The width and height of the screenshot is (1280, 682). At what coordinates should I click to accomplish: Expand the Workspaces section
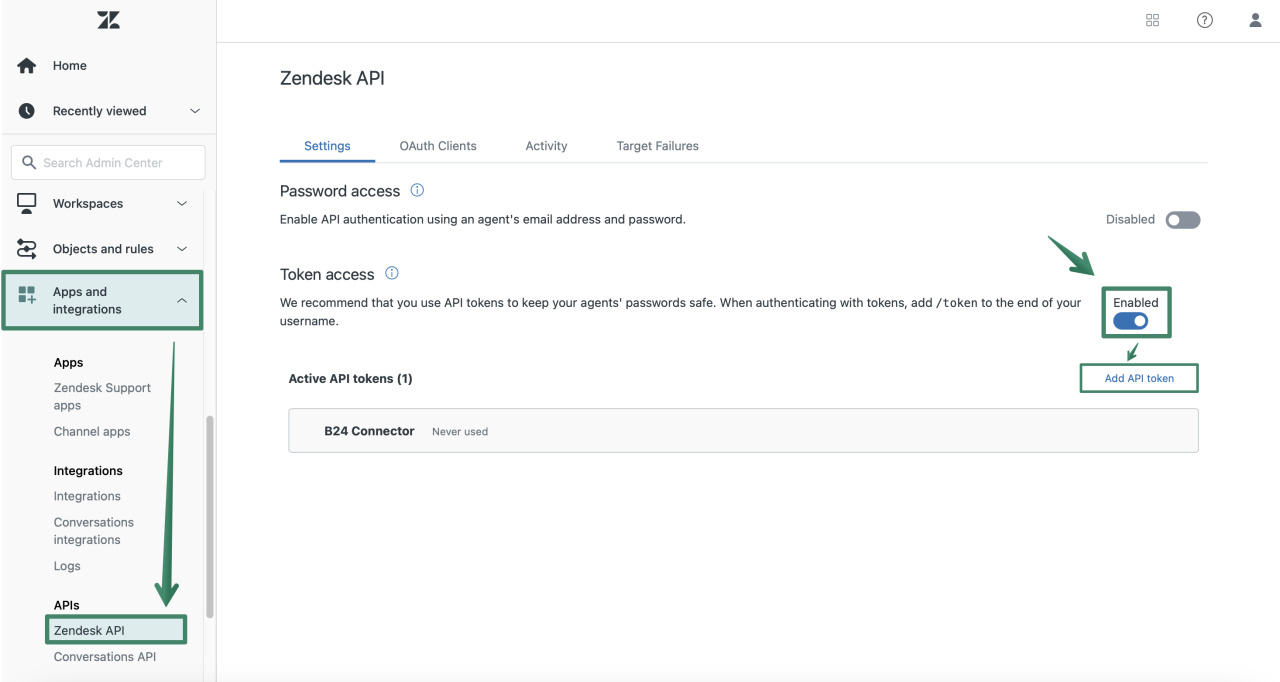tap(182, 203)
